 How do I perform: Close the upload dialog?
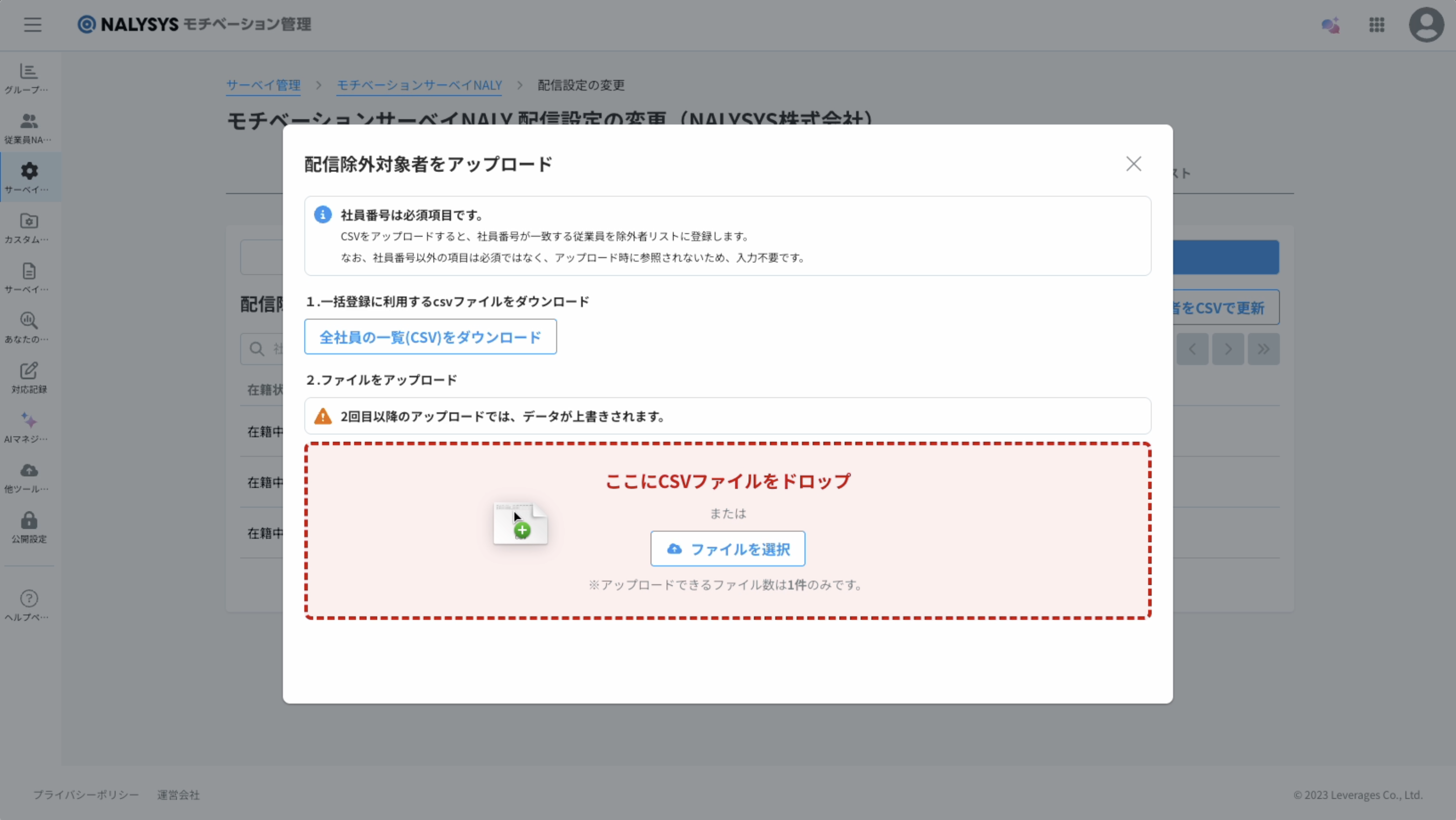pos(1133,164)
